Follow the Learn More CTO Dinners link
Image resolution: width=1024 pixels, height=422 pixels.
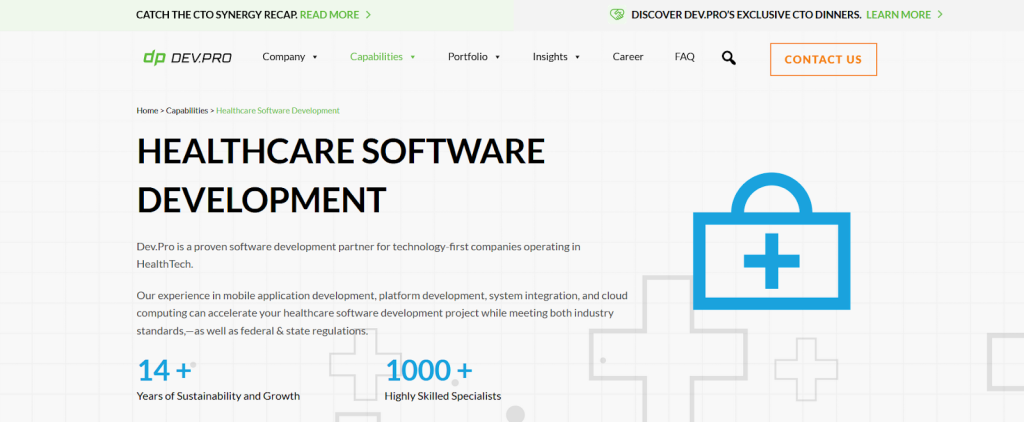coord(898,15)
